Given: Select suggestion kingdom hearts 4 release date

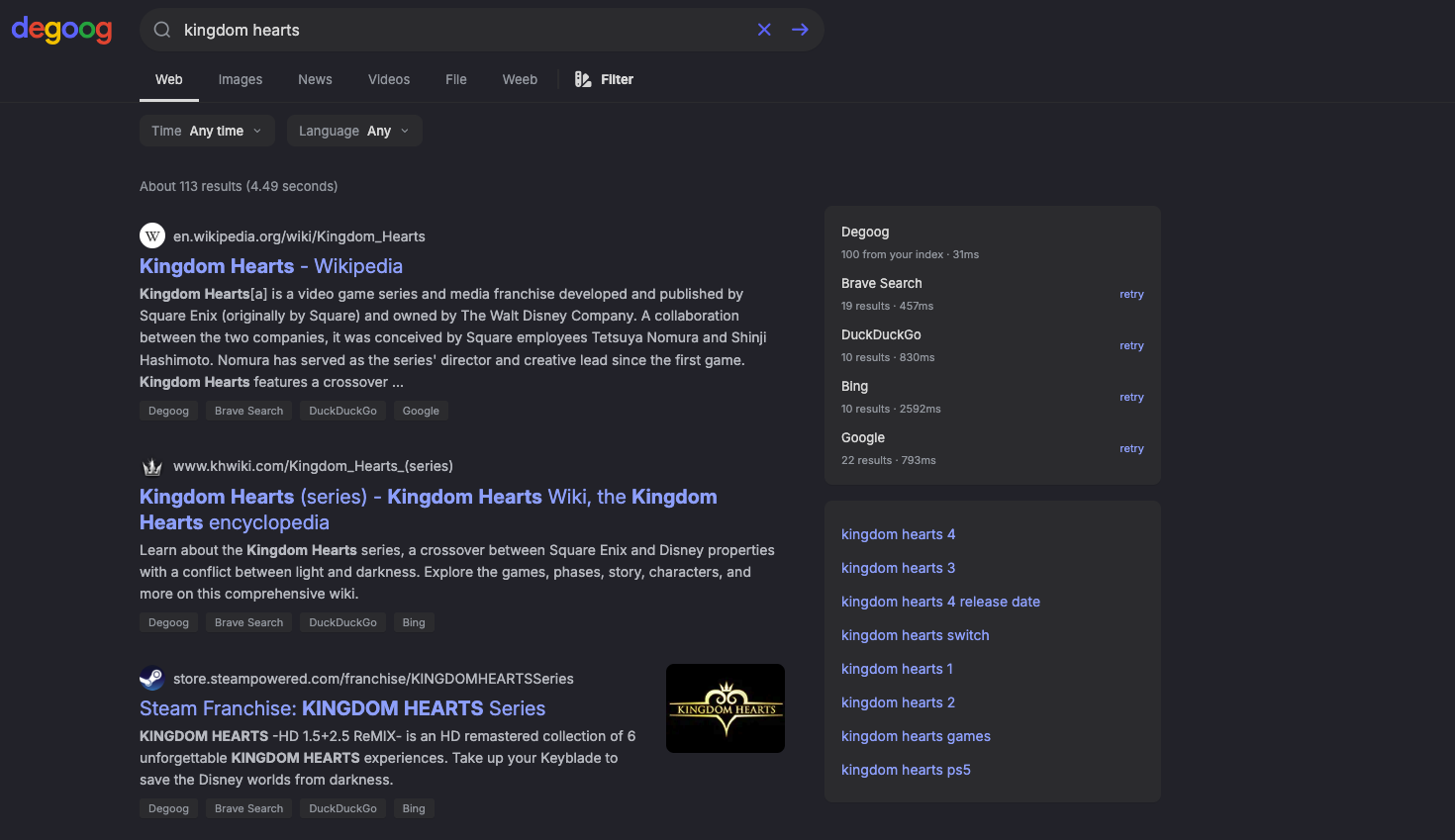Looking at the screenshot, I should click(940, 602).
